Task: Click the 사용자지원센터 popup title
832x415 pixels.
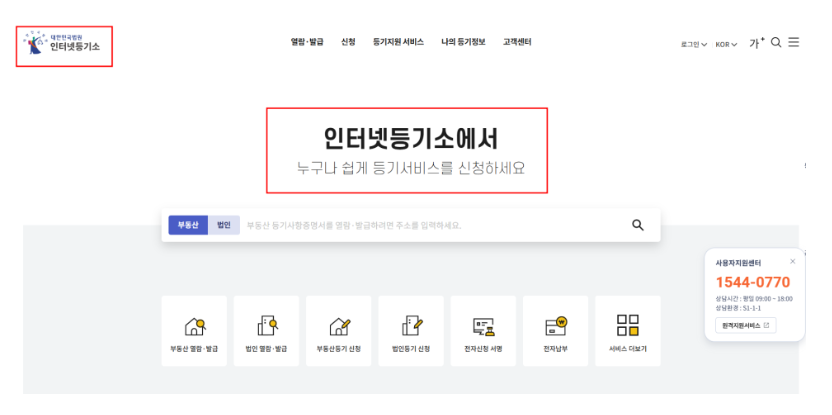Action: (x=738, y=263)
